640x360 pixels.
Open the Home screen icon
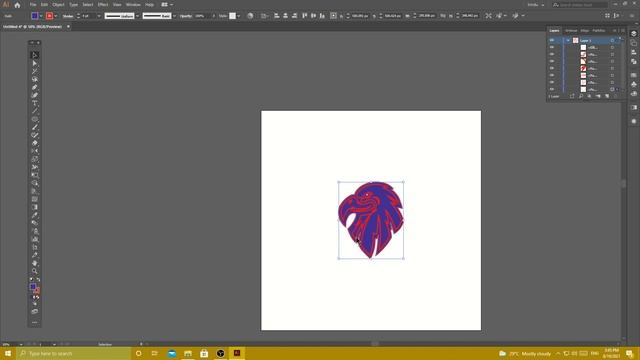(17, 5)
